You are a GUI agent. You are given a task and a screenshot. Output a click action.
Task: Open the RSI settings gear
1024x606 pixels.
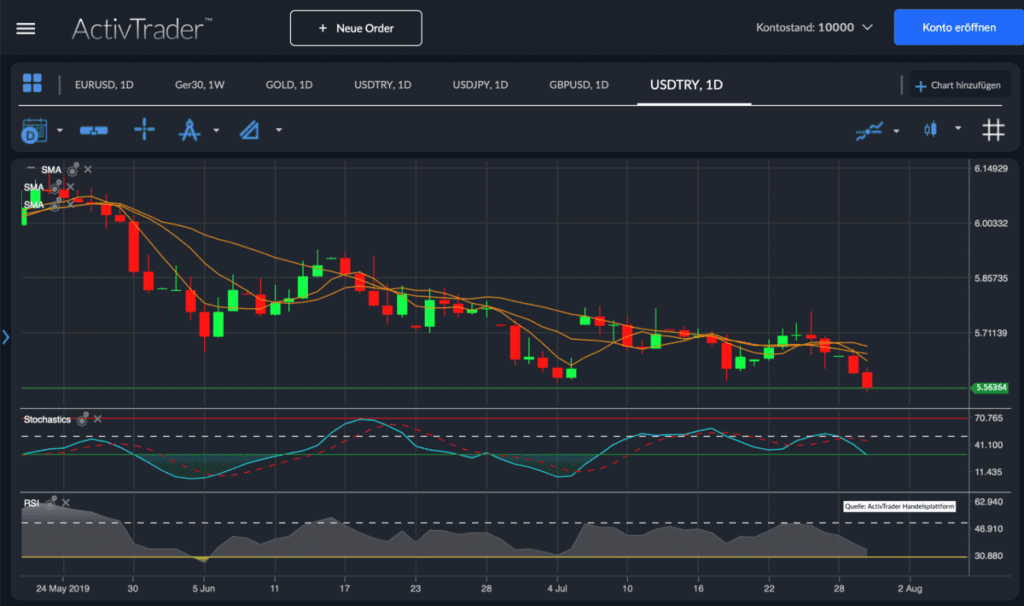pos(51,503)
